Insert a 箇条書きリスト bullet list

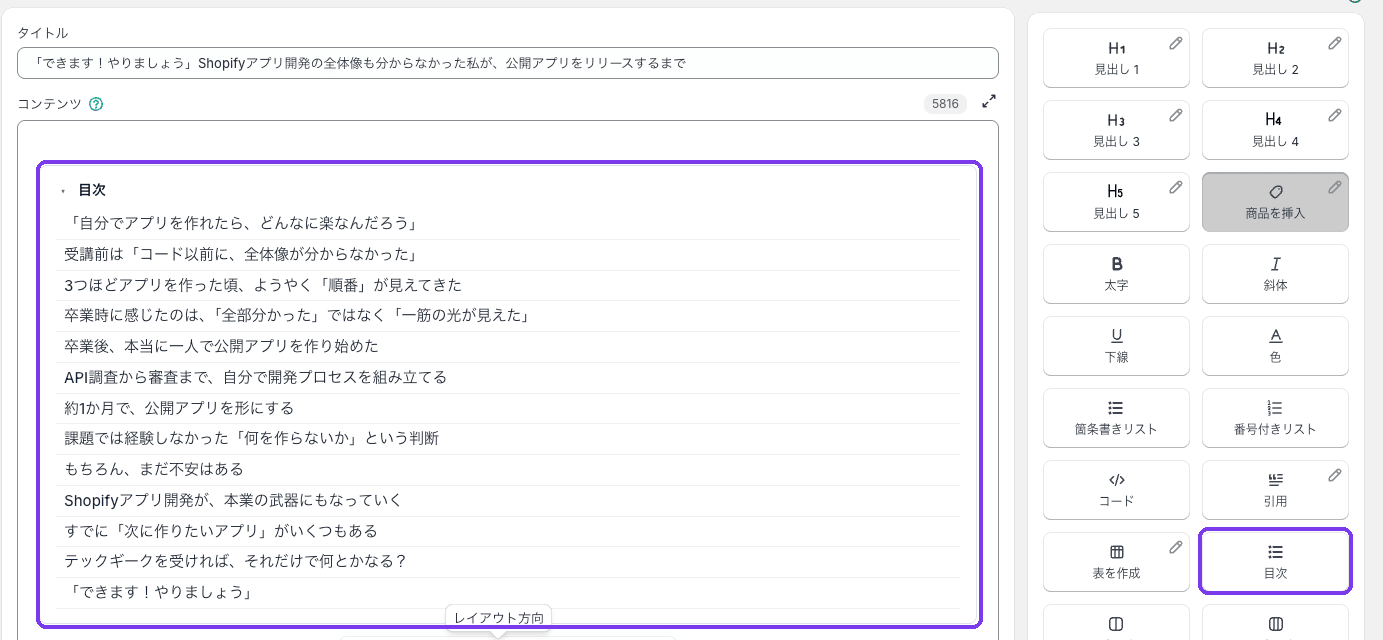pos(1116,418)
